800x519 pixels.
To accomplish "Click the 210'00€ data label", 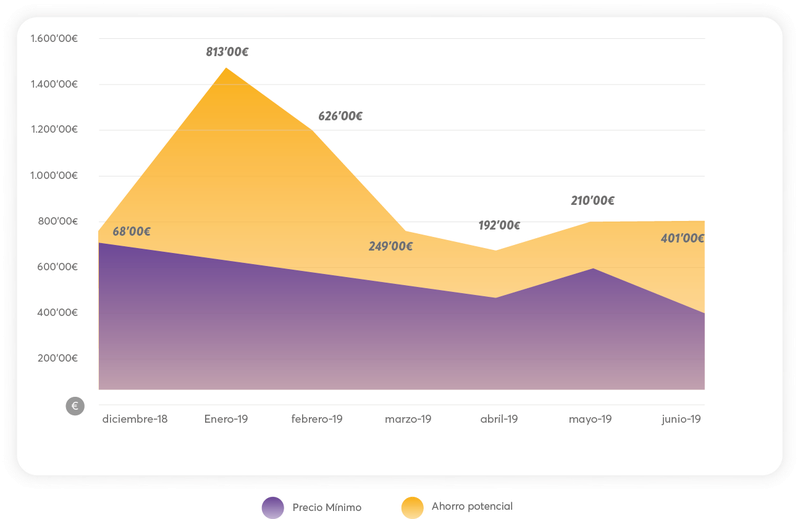I will [592, 200].
